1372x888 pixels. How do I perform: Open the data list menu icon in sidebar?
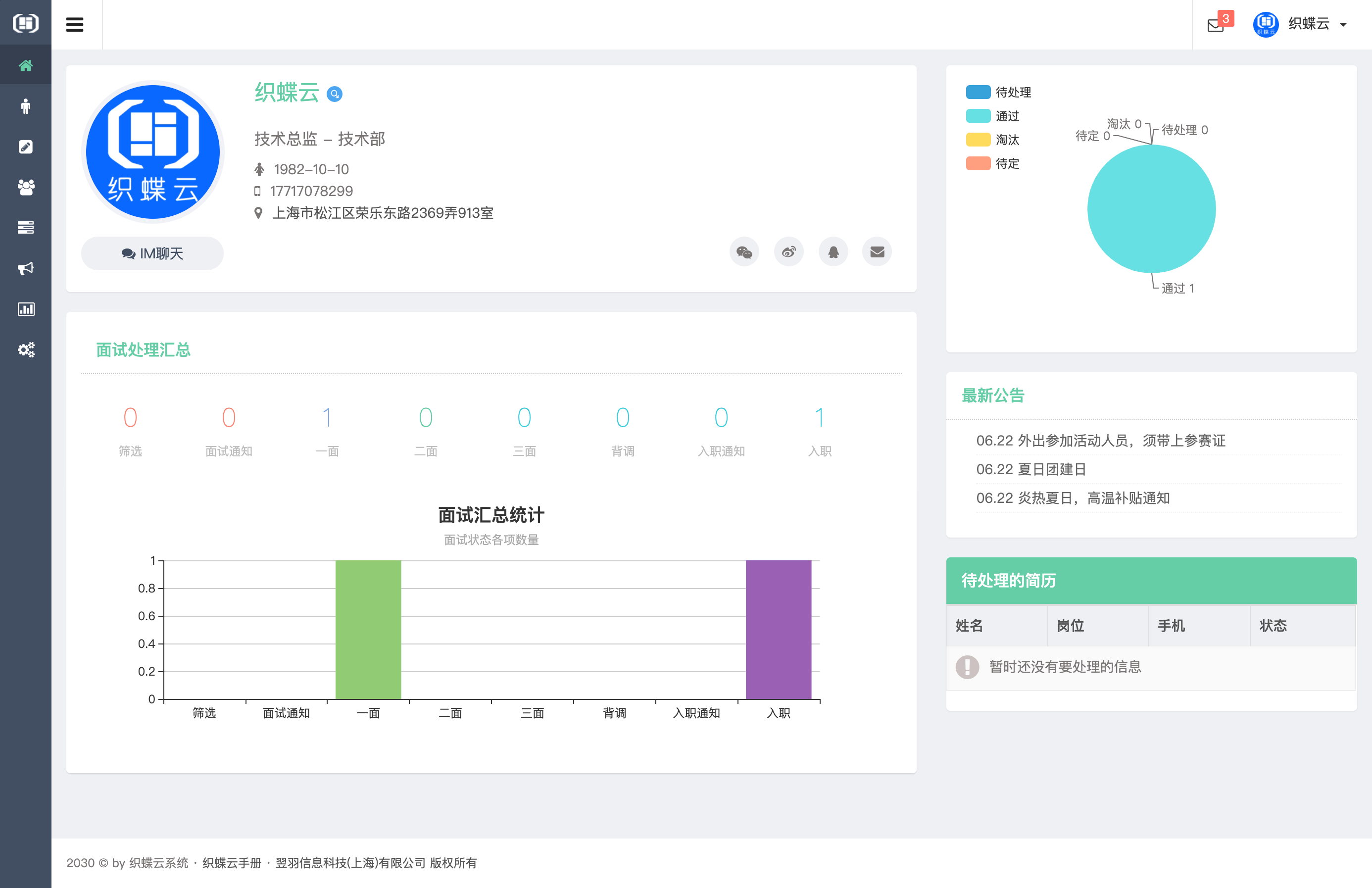pyautogui.click(x=26, y=227)
